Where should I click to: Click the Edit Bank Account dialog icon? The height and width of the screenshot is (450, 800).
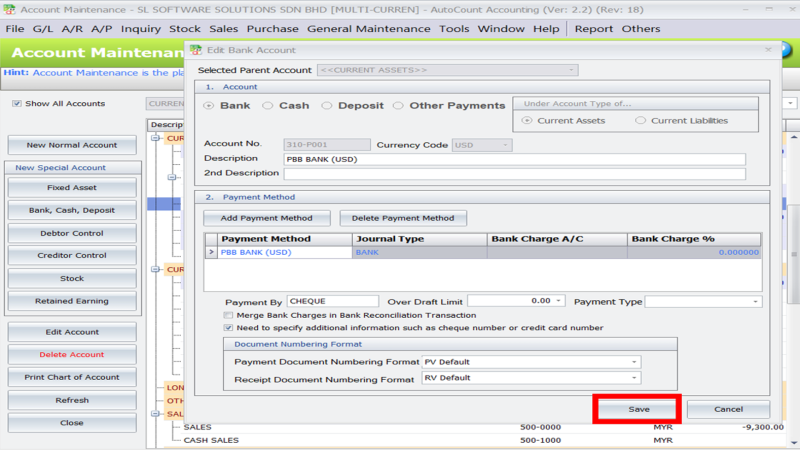tap(196, 50)
